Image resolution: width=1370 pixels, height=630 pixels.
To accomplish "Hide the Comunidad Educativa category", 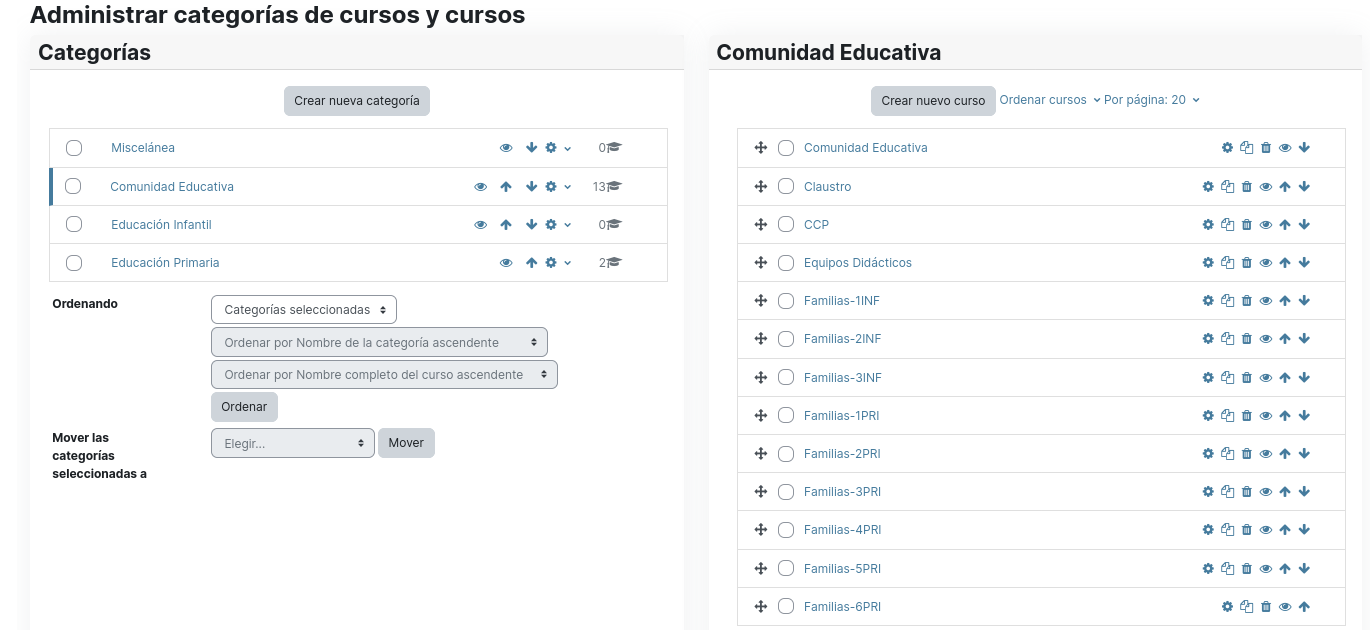I will (481, 186).
